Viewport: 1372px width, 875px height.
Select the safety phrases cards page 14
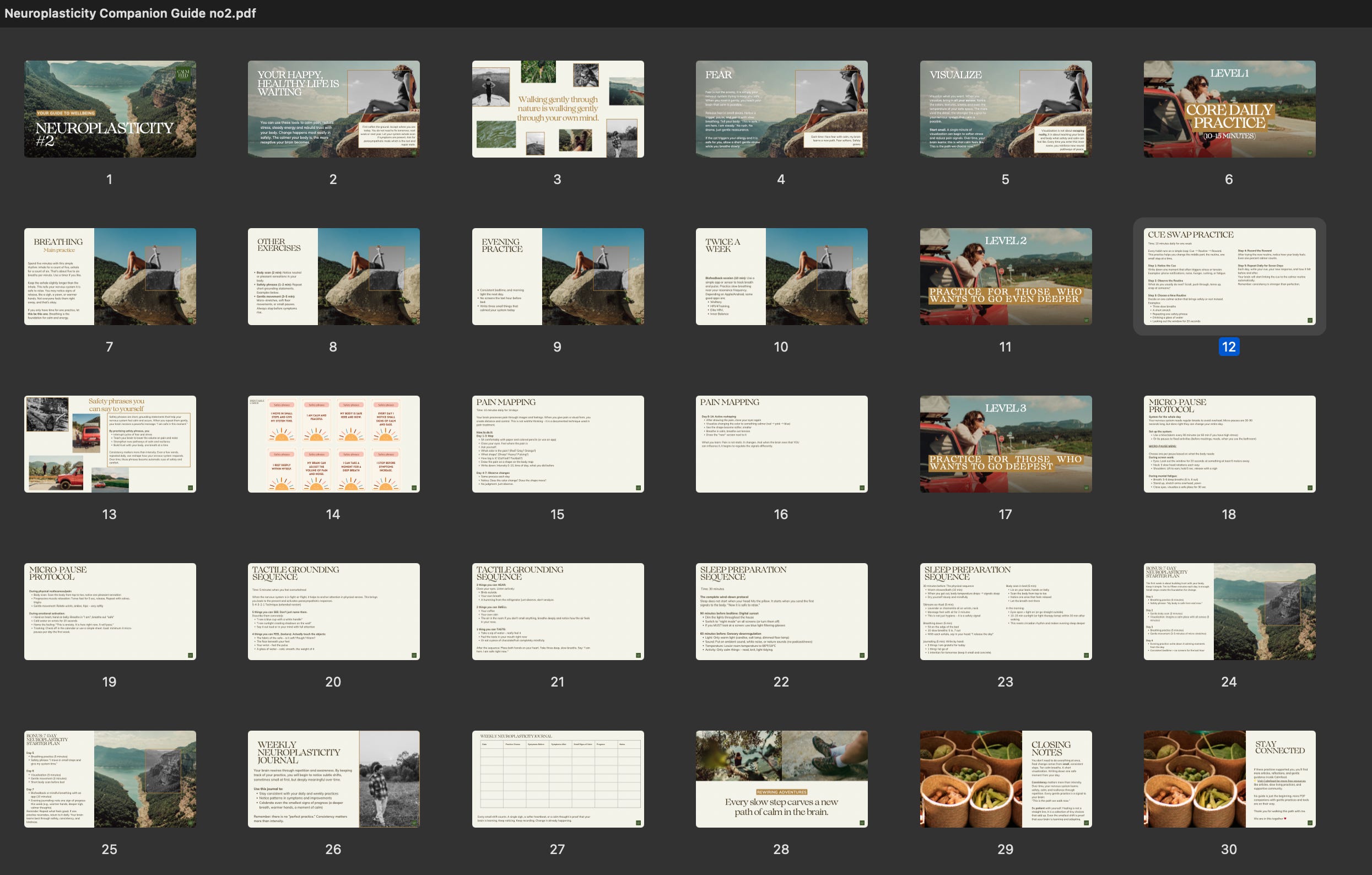[x=333, y=444]
